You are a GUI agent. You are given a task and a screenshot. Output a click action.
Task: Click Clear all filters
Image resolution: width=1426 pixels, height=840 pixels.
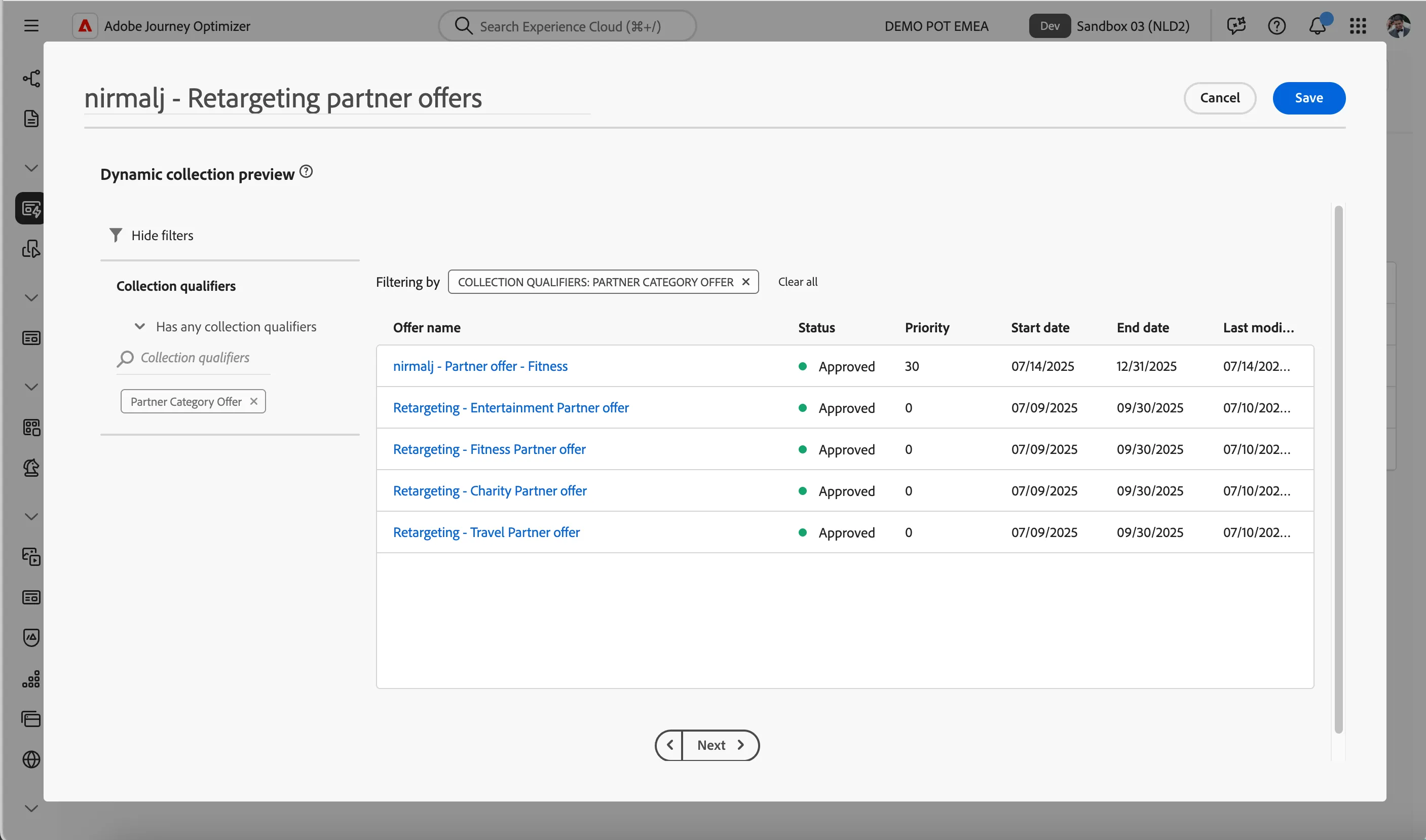pos(798,282)
